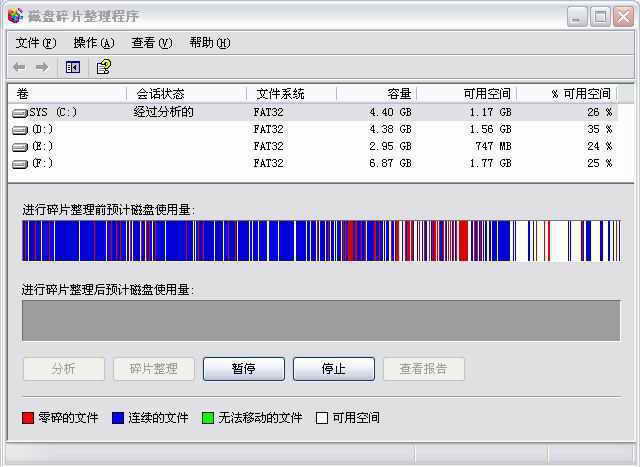Select the (F:) drive icon
Screen dimensions: 640x467
(x=20, y=163)
